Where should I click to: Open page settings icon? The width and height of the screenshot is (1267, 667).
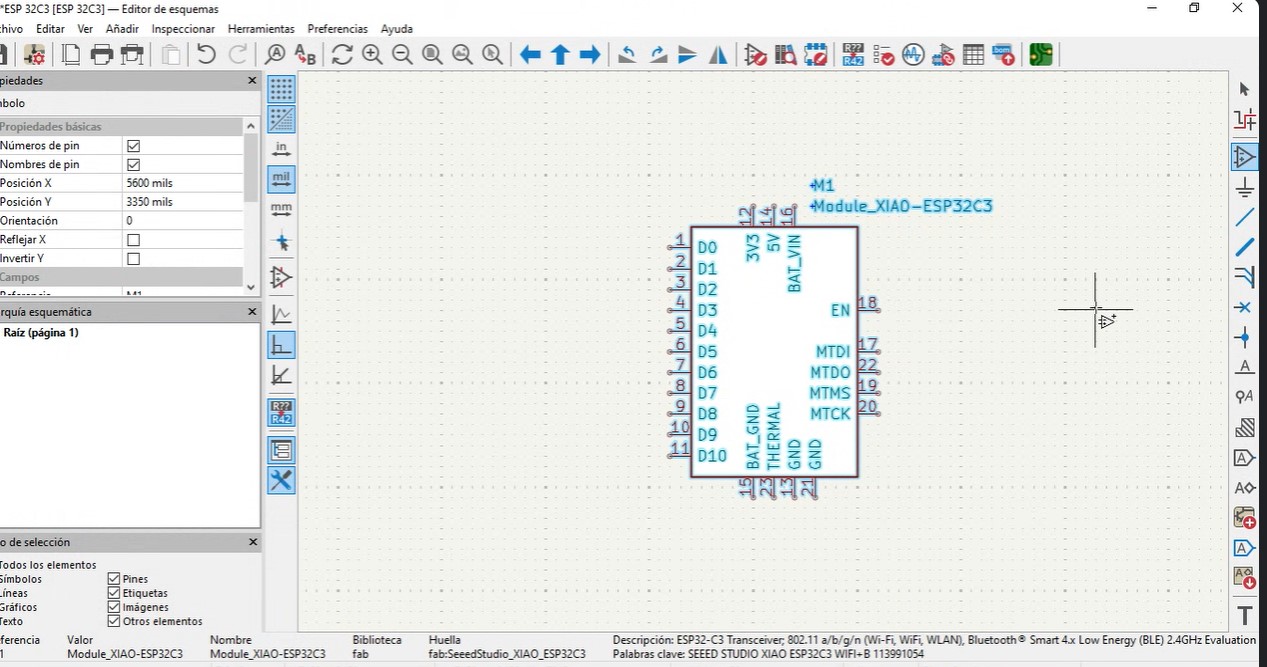point(72,55)
